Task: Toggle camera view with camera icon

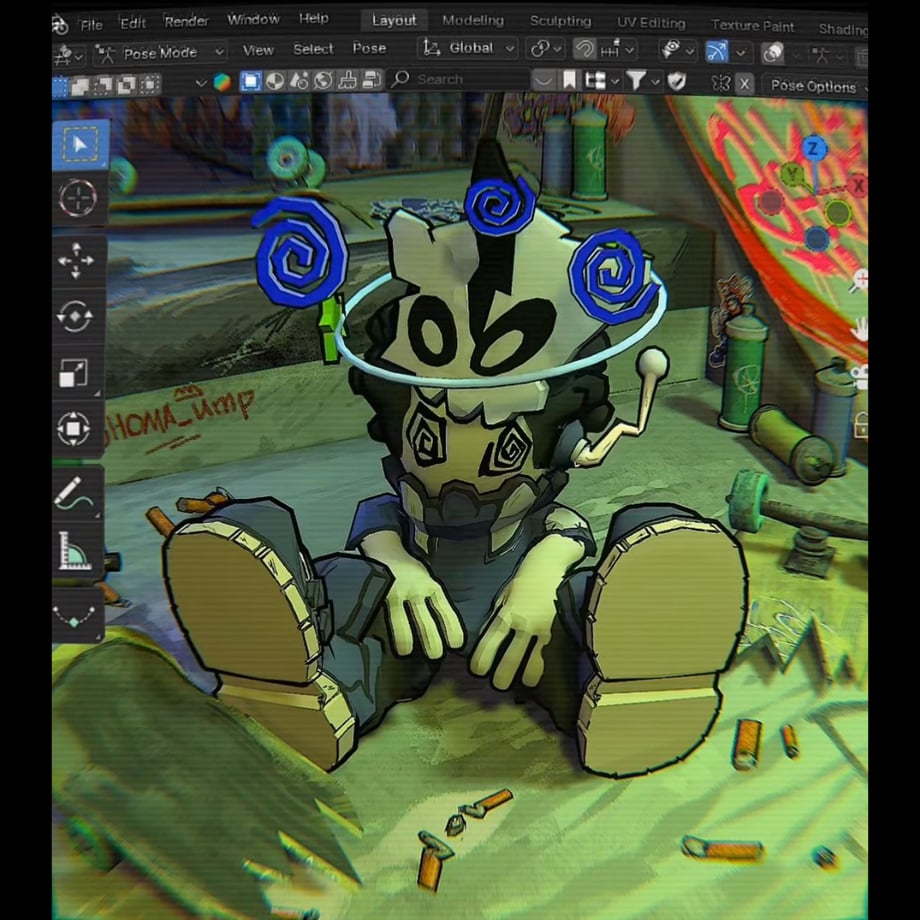Action: (x=861, y=377)
